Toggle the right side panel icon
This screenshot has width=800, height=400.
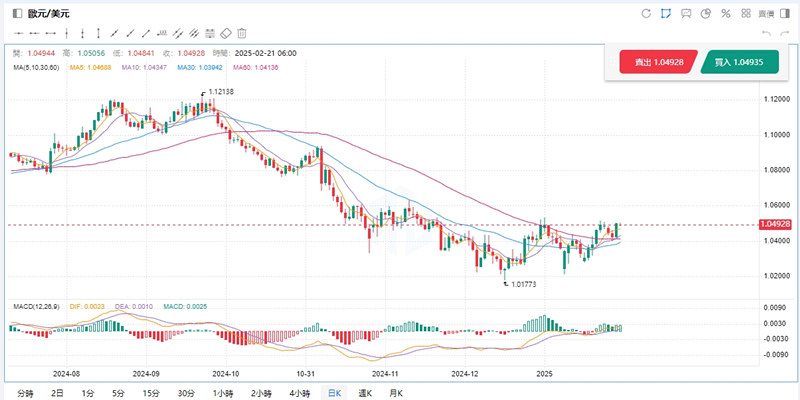pos(786,13)
